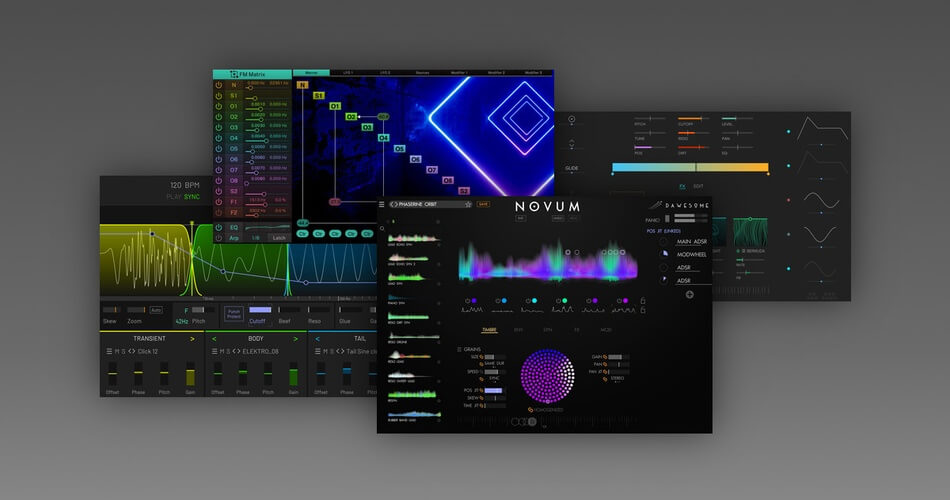The height and width of the screenshot is (500, 950).
Task: Toggle power icon for O1 operator row
Action: click(219, 107)
